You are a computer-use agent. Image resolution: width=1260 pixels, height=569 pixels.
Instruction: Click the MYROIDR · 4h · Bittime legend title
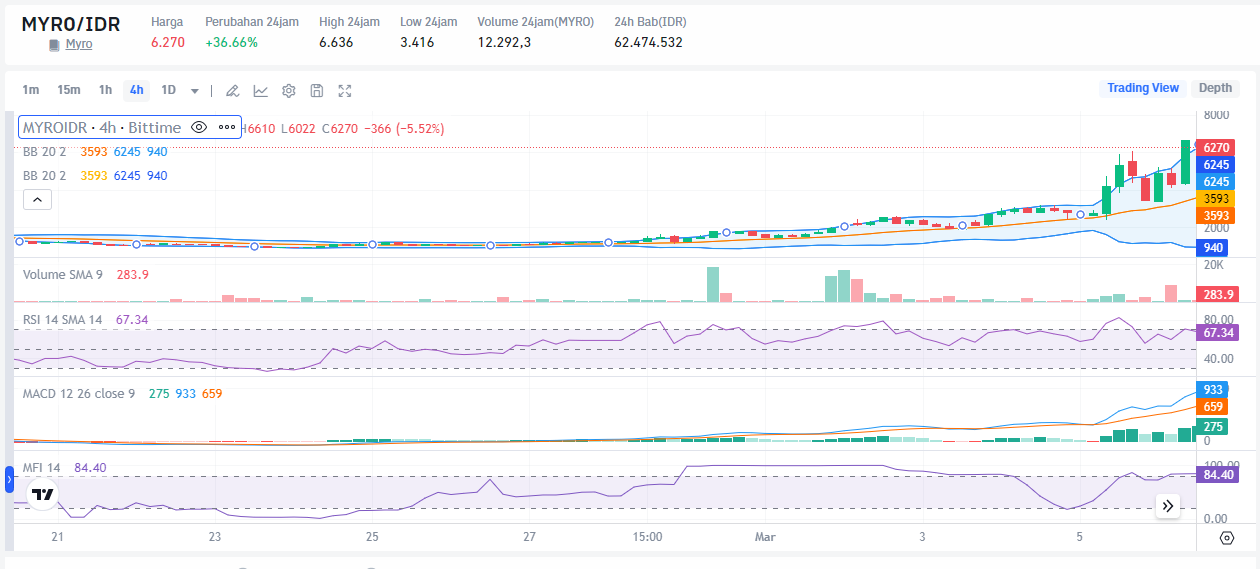pyautogui.click(x=102, y=127)
